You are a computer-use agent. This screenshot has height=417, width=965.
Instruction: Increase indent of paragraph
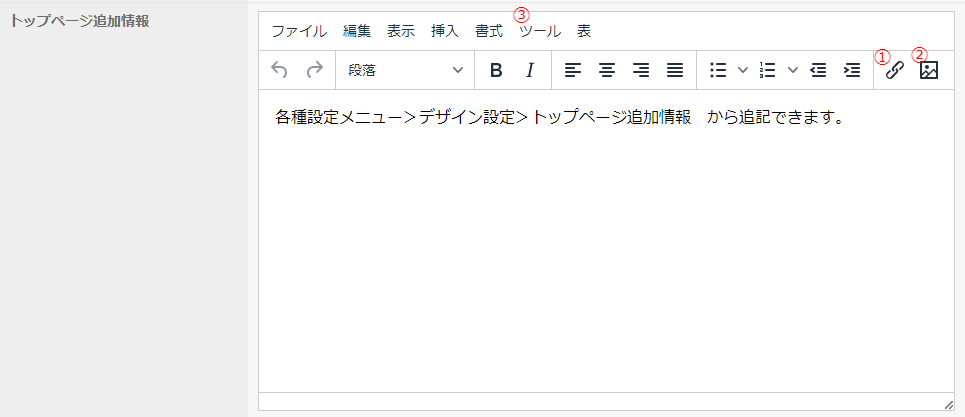[x=852, y=70]
